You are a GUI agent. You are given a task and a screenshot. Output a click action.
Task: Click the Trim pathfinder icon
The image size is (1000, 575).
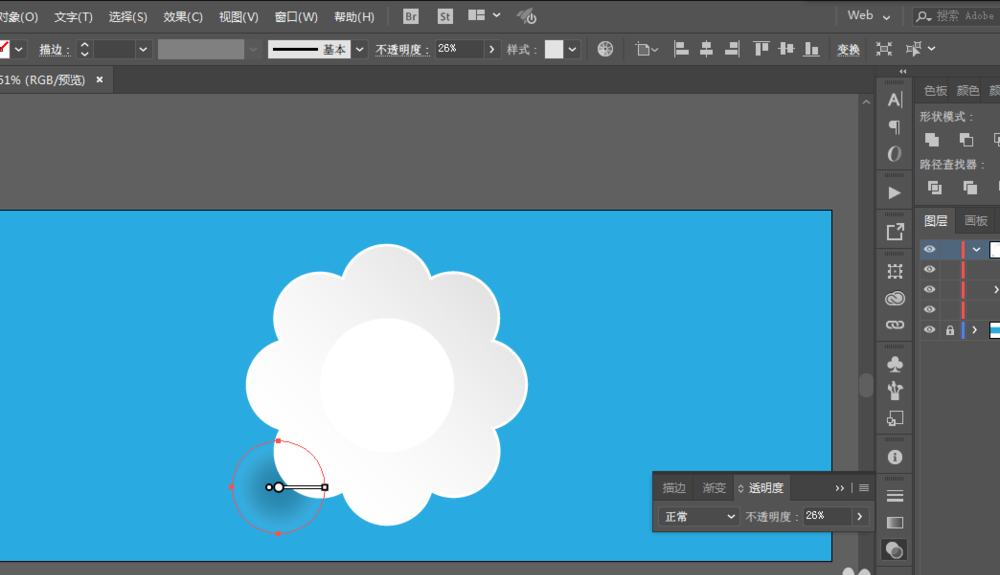coord(970,187)
